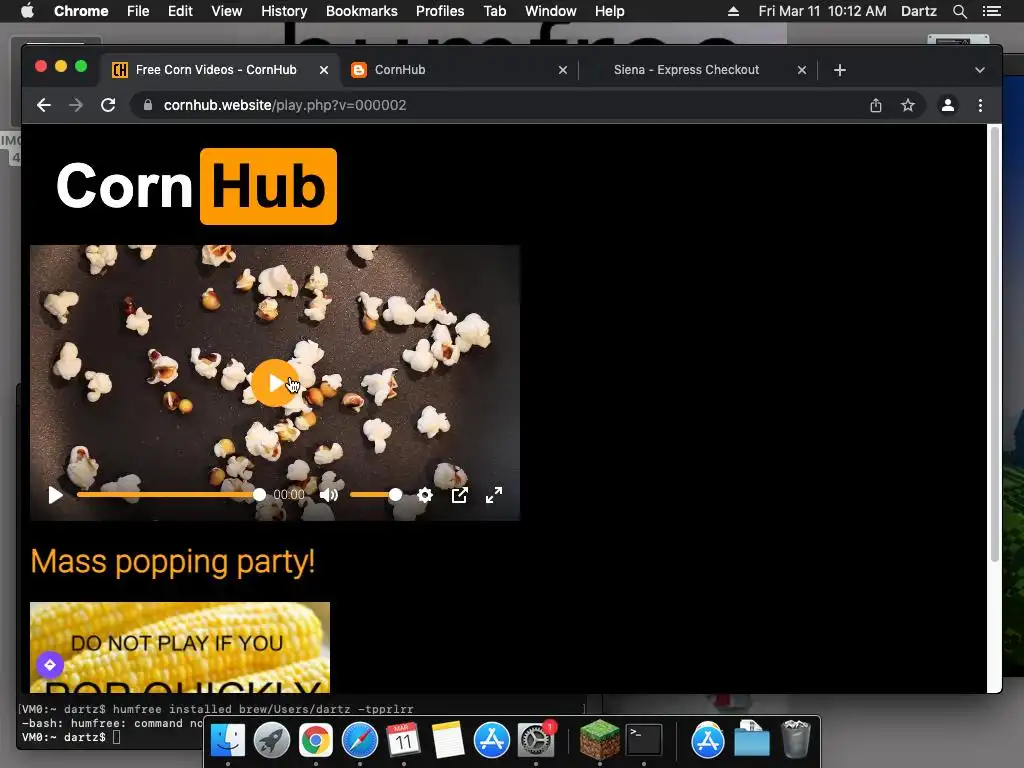Open Spotlight search magnifier icon
Viewport: 1024px width, 768px height.
[x=959, y=11]
